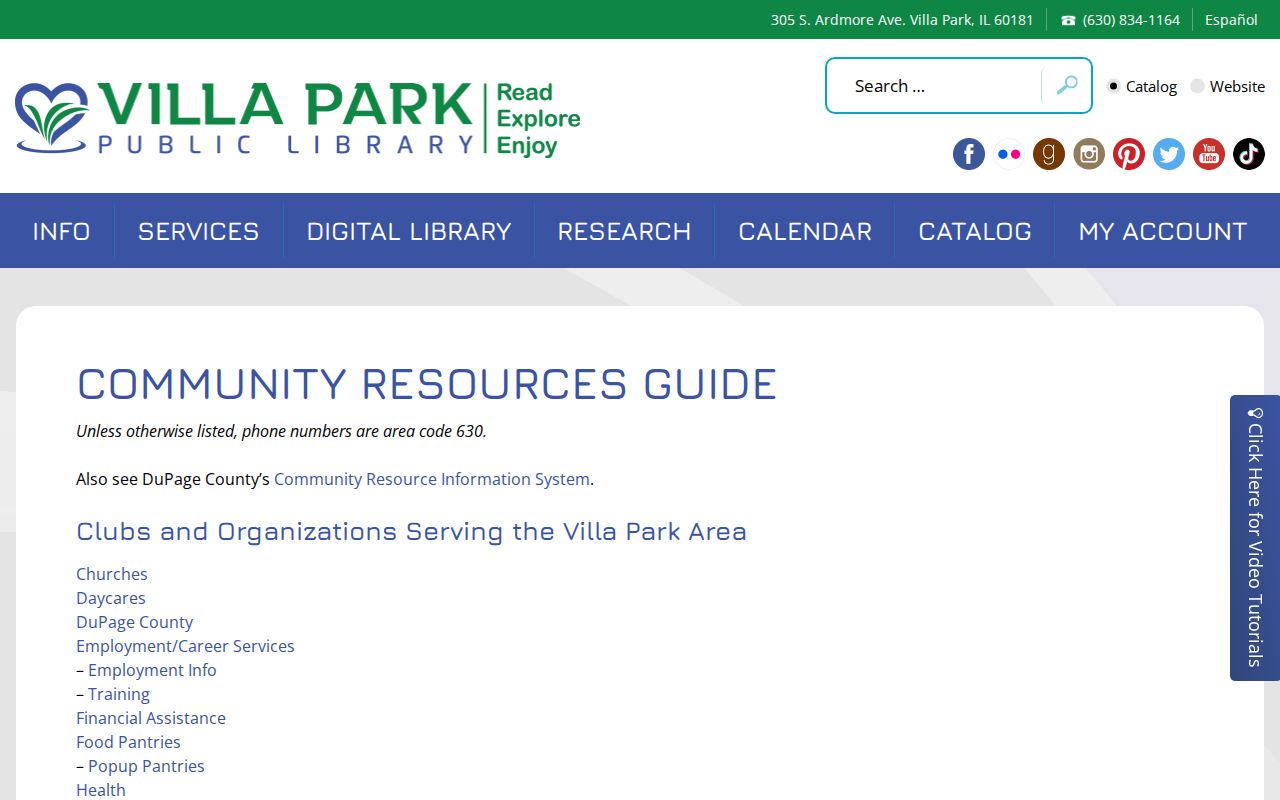Screen dimensions: 1280x800
Task: Open the My Account menu
Action: coord(1163,231)
